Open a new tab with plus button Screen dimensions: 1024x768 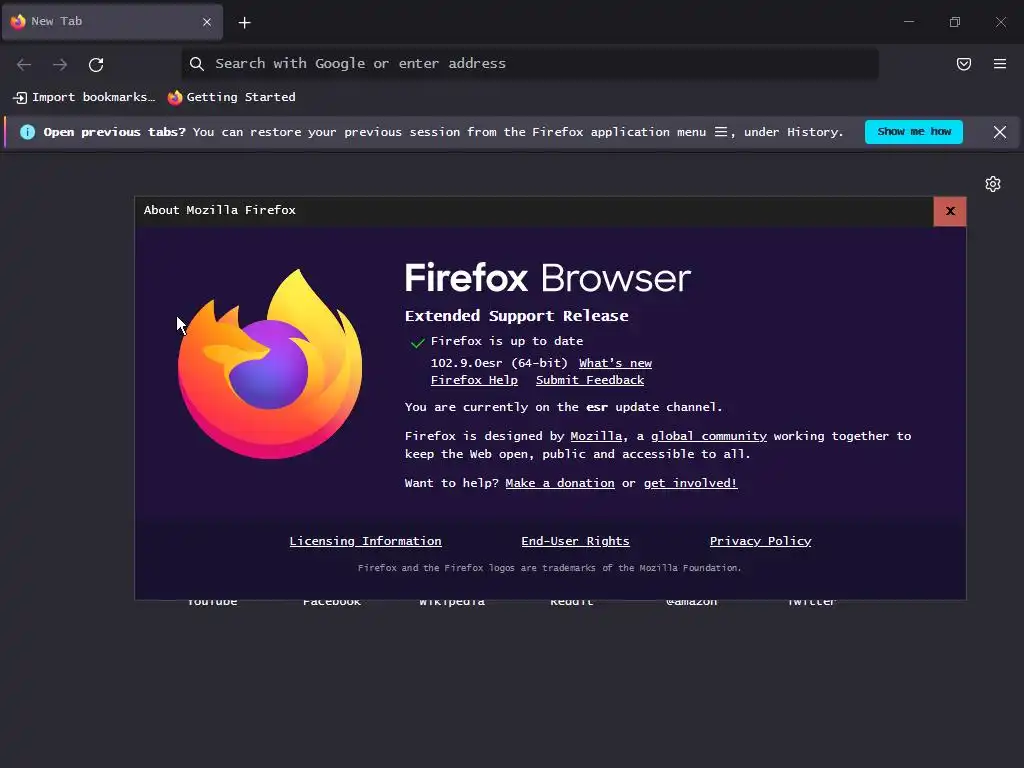(x=244, y=23)
